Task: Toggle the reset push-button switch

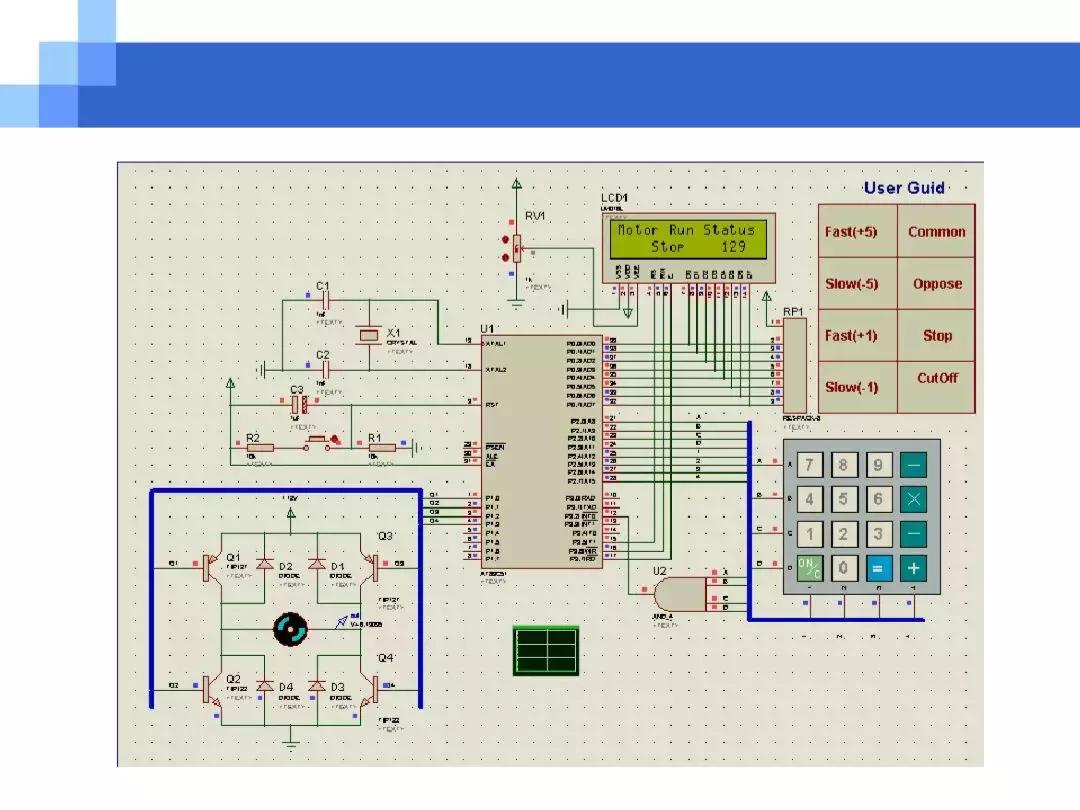Action: (318, 444)
